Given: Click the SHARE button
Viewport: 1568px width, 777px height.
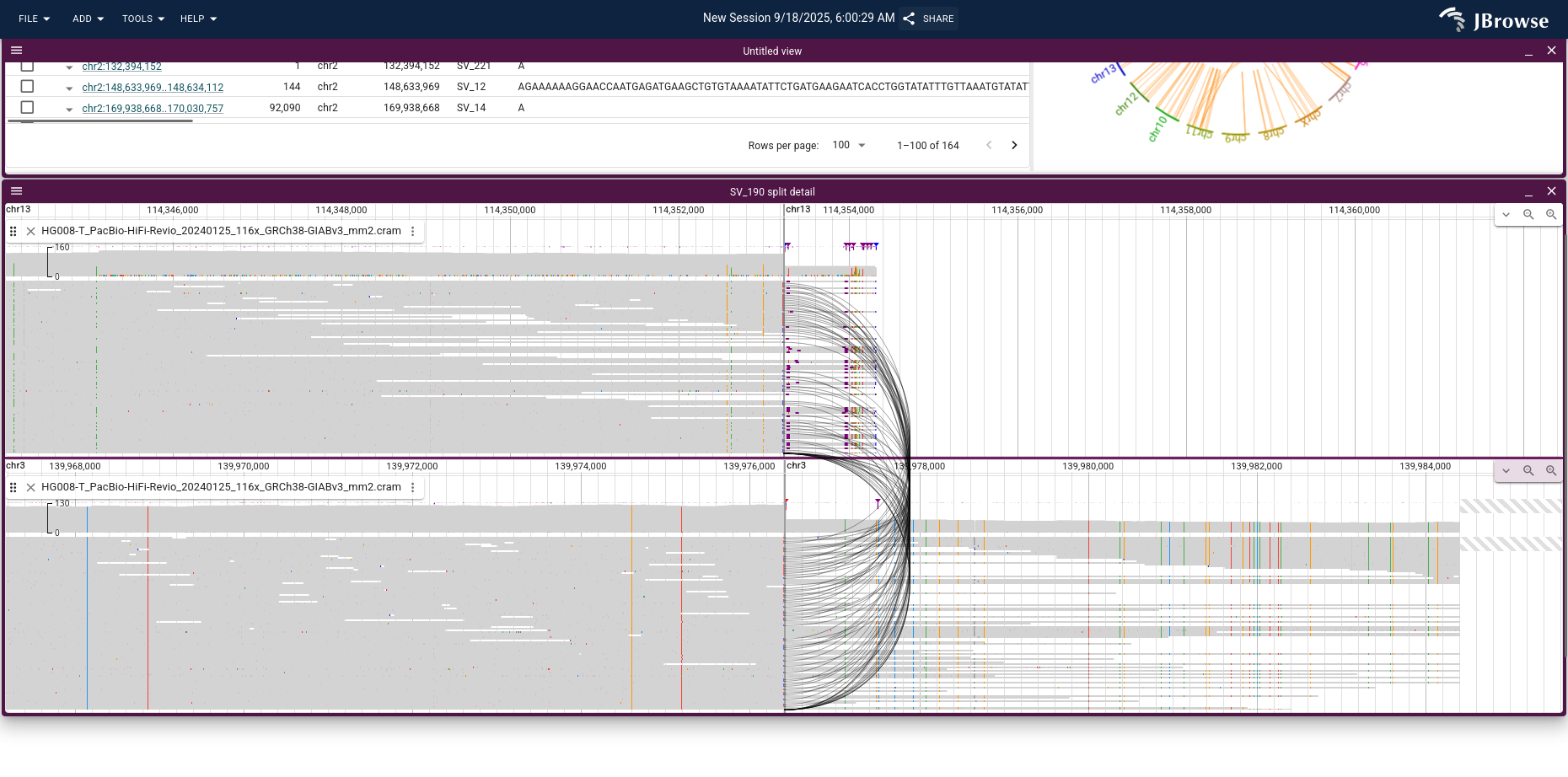Looking at the screenshot, I should tap(928, 19).
